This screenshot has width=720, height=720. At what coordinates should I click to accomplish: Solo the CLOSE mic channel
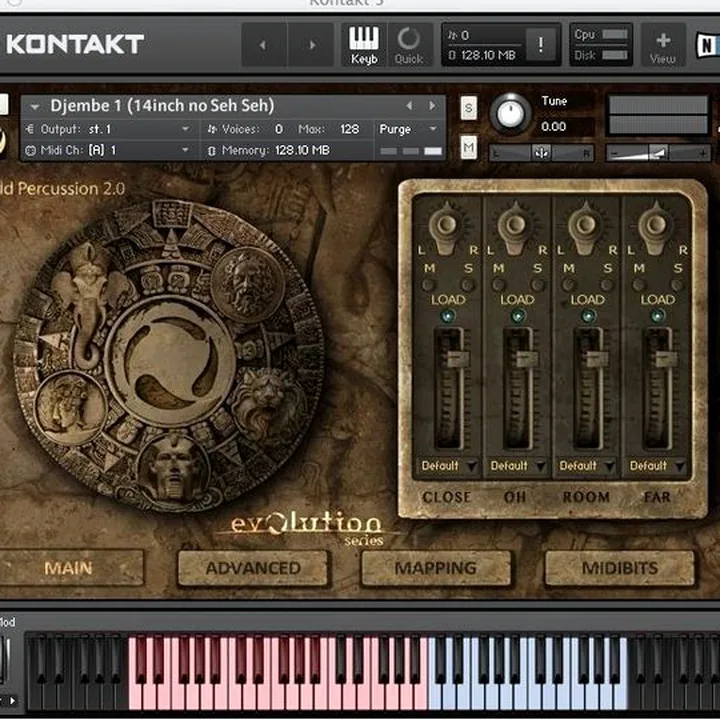coord(467,285)
